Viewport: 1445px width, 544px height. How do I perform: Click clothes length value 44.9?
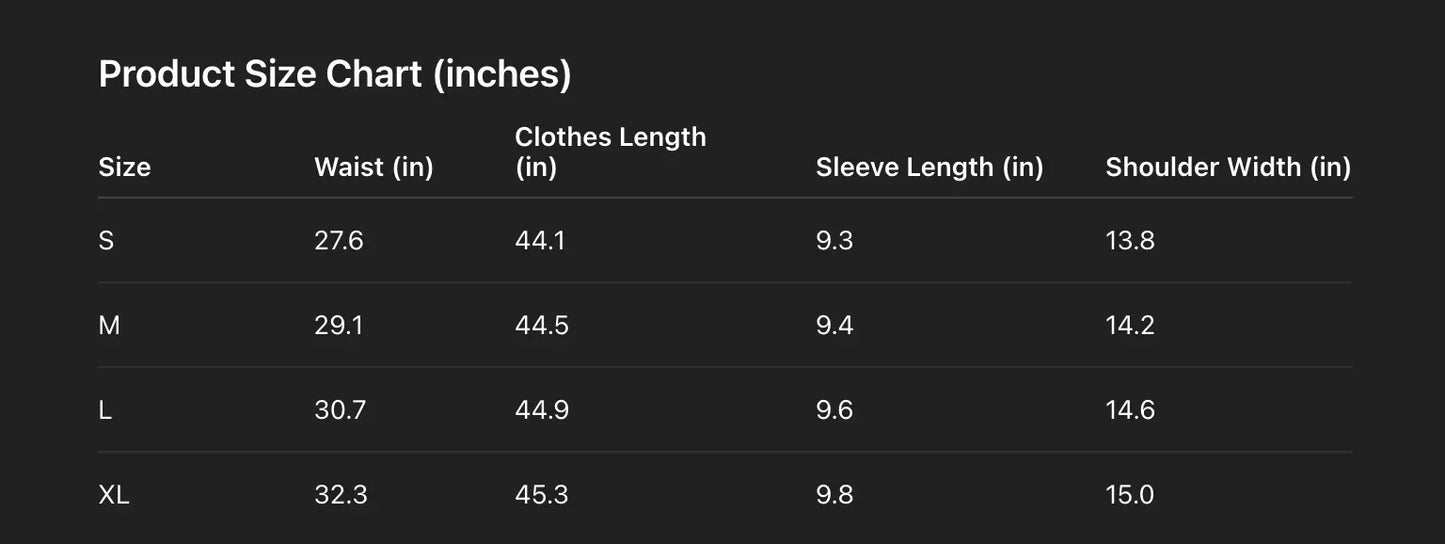[541, 410]
